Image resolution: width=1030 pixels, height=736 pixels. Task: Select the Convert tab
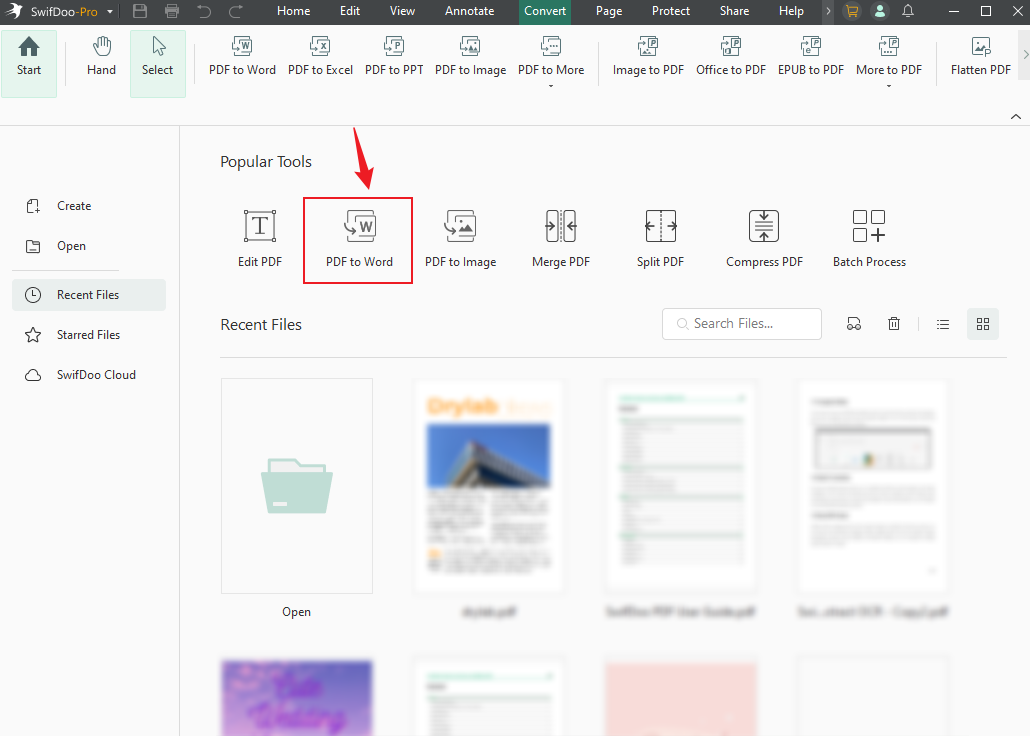(x=545, y=11)
